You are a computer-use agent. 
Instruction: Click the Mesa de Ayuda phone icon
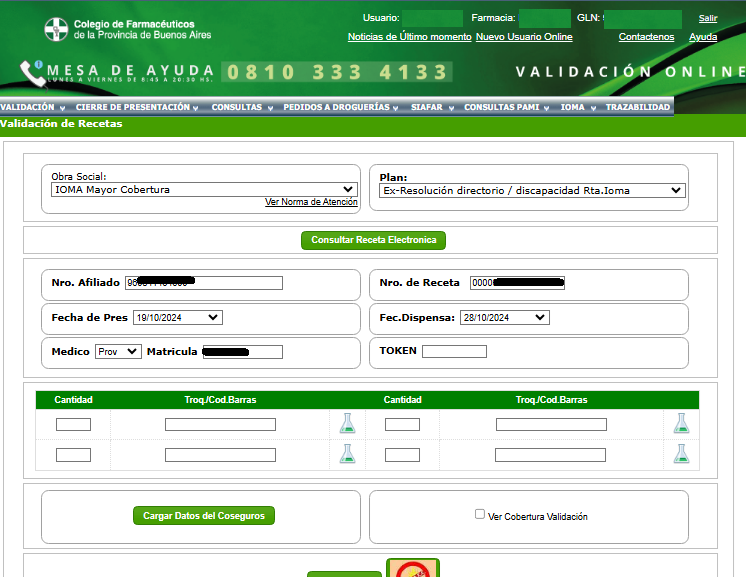tap(31, 74)
